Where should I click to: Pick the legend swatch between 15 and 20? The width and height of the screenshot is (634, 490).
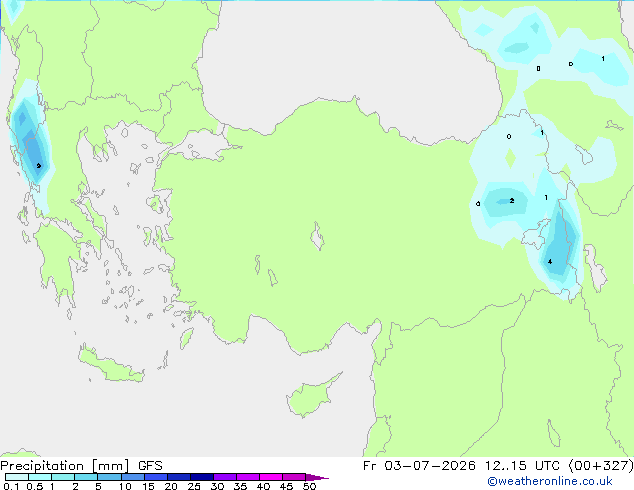(155, 477)
